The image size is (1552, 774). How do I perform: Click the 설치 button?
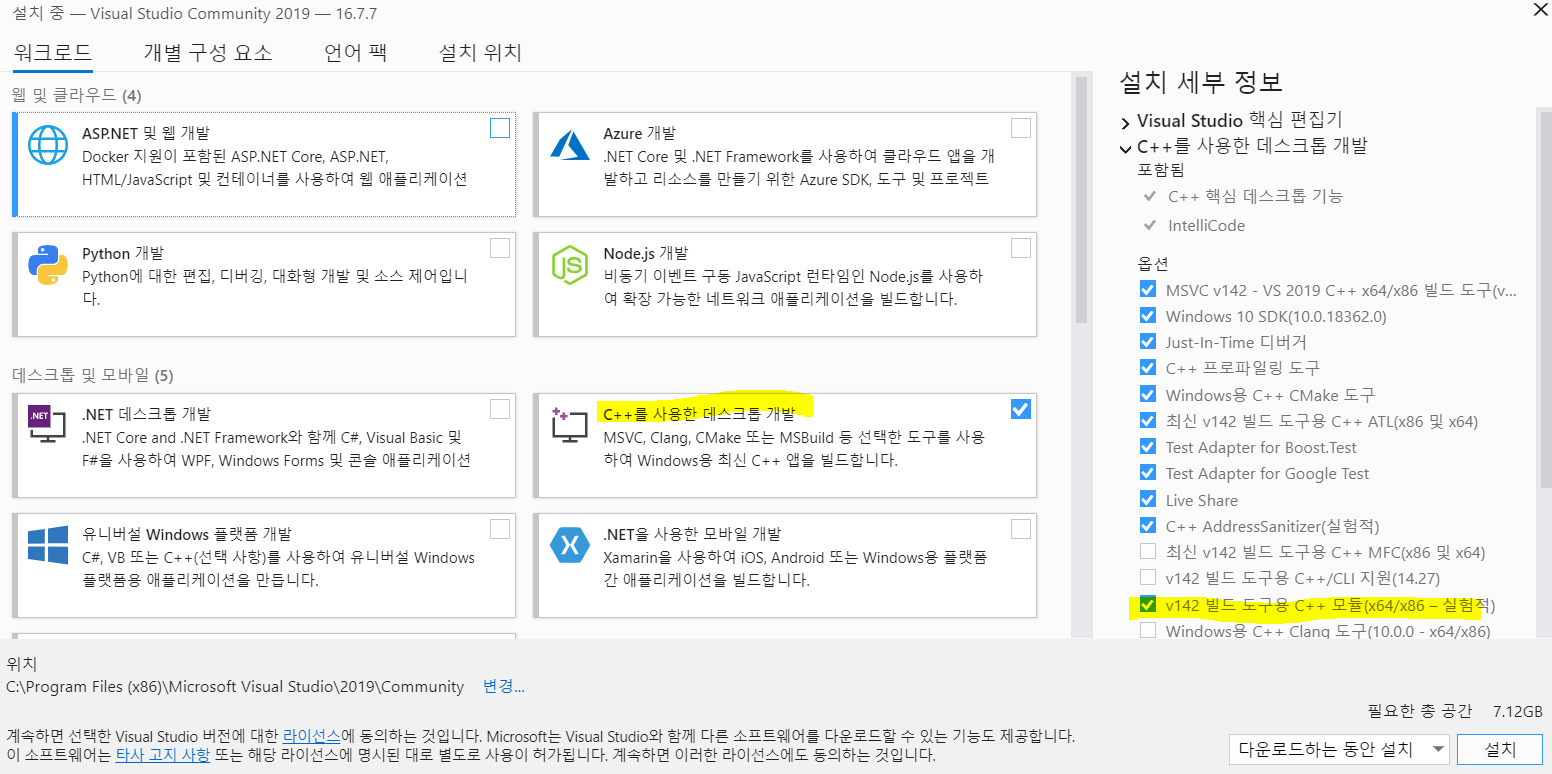click(x=1500, y=749)
